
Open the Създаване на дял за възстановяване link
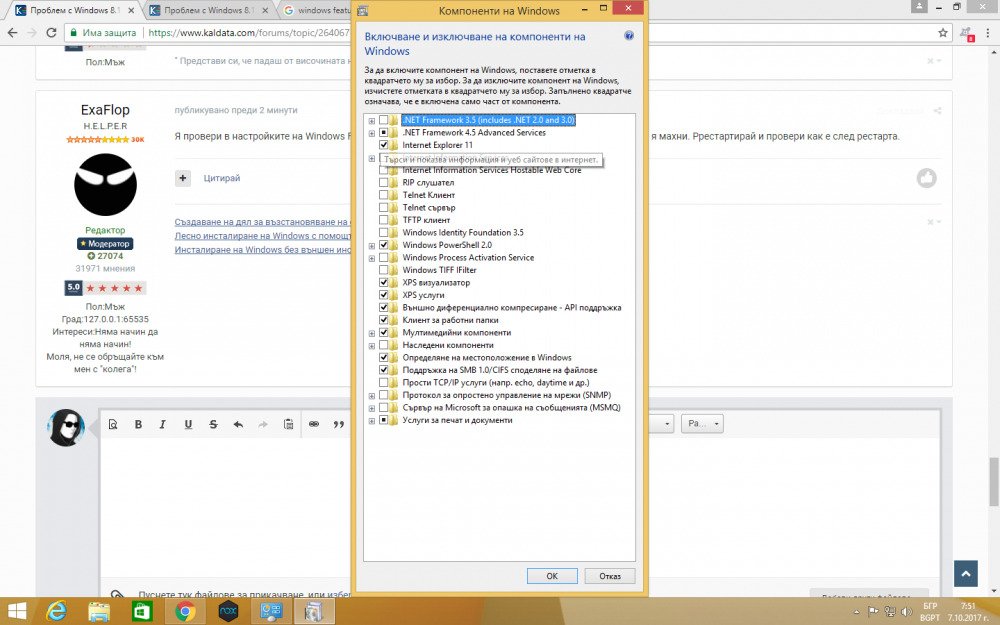[262, 222]
